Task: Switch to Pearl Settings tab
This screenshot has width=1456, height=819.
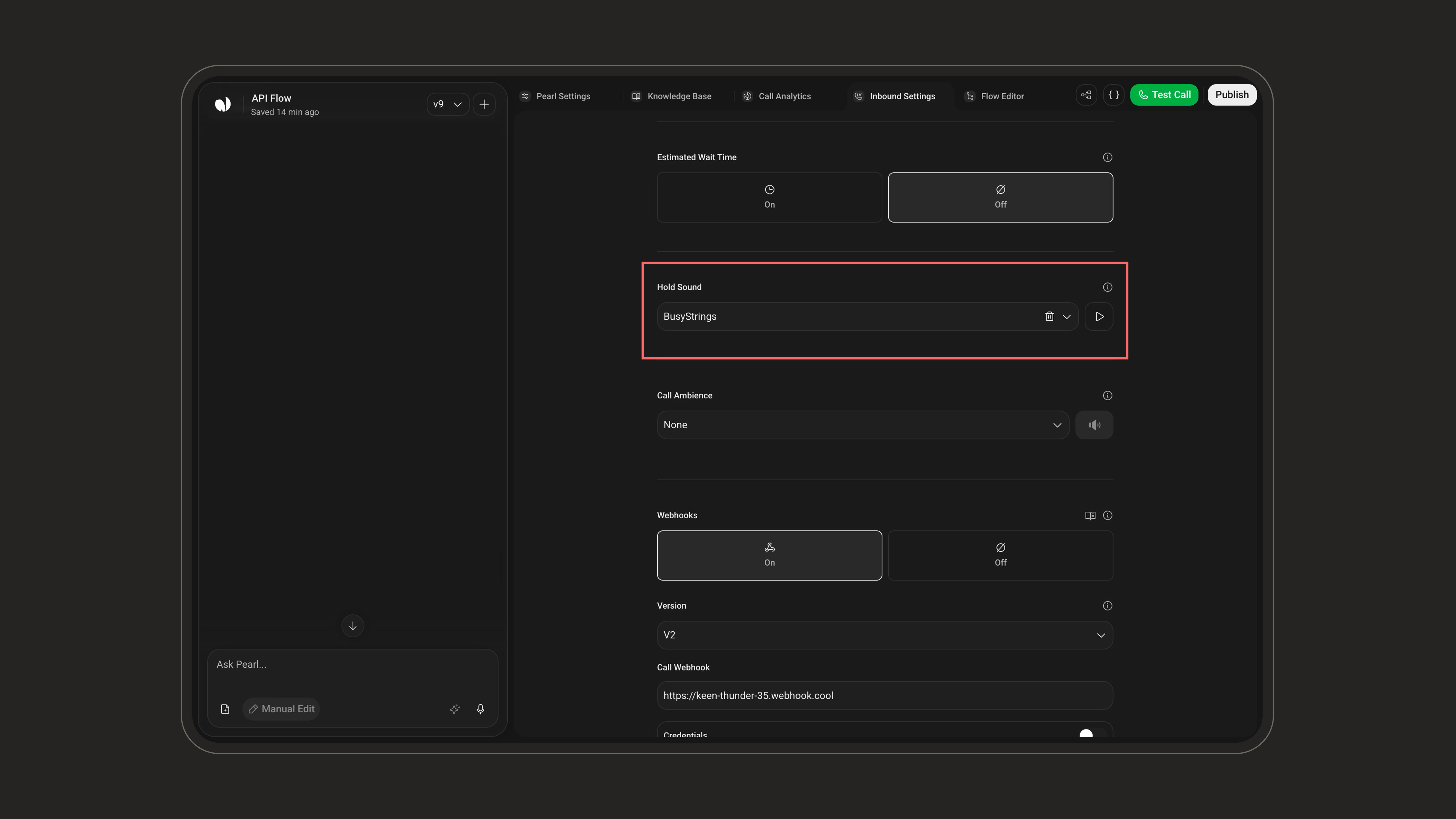Action: 556,96
